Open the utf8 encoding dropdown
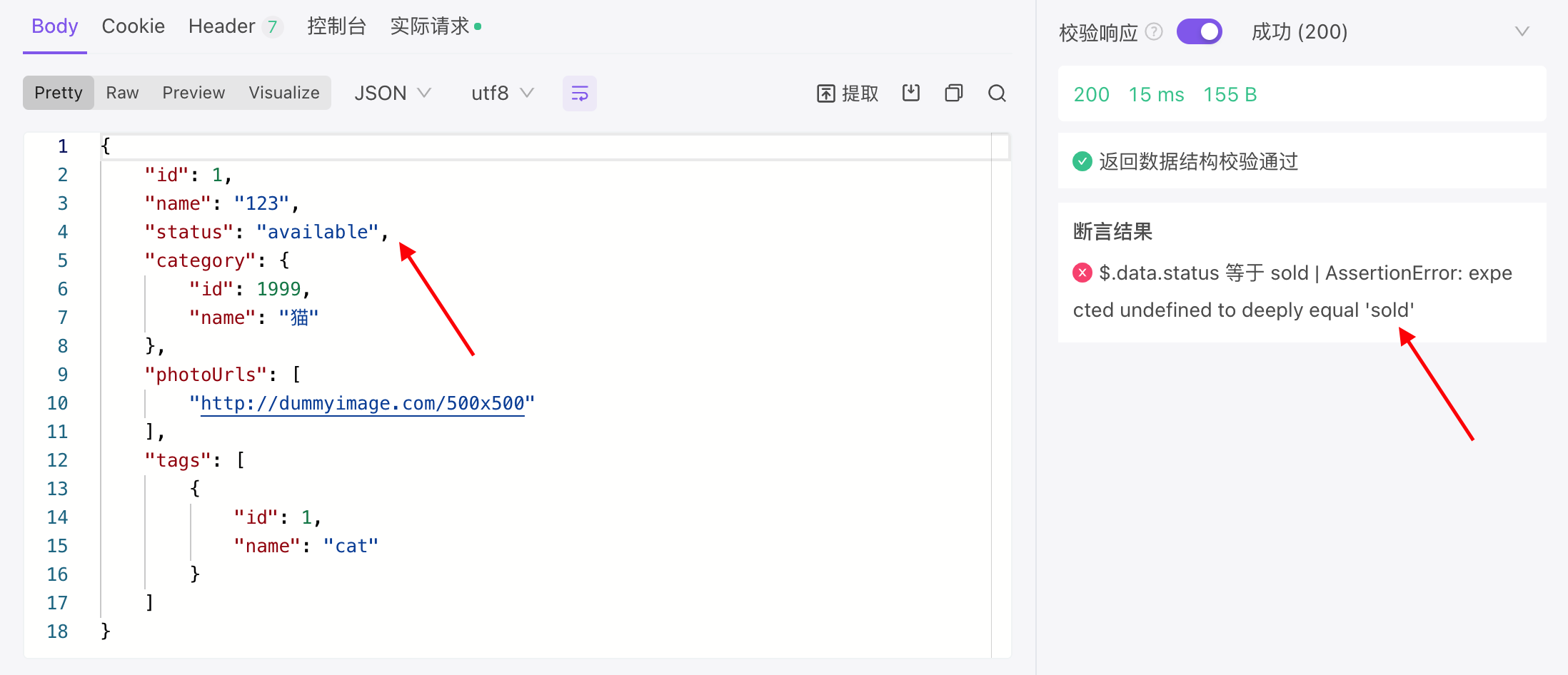The height and width of the screenshot is (675, 1568). pos(502,93)
